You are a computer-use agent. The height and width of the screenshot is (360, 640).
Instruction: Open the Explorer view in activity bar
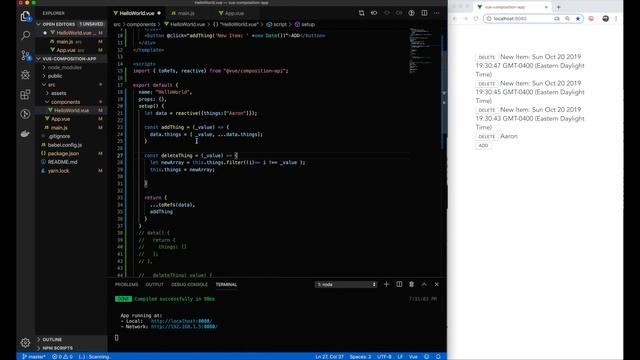point(25,16)
